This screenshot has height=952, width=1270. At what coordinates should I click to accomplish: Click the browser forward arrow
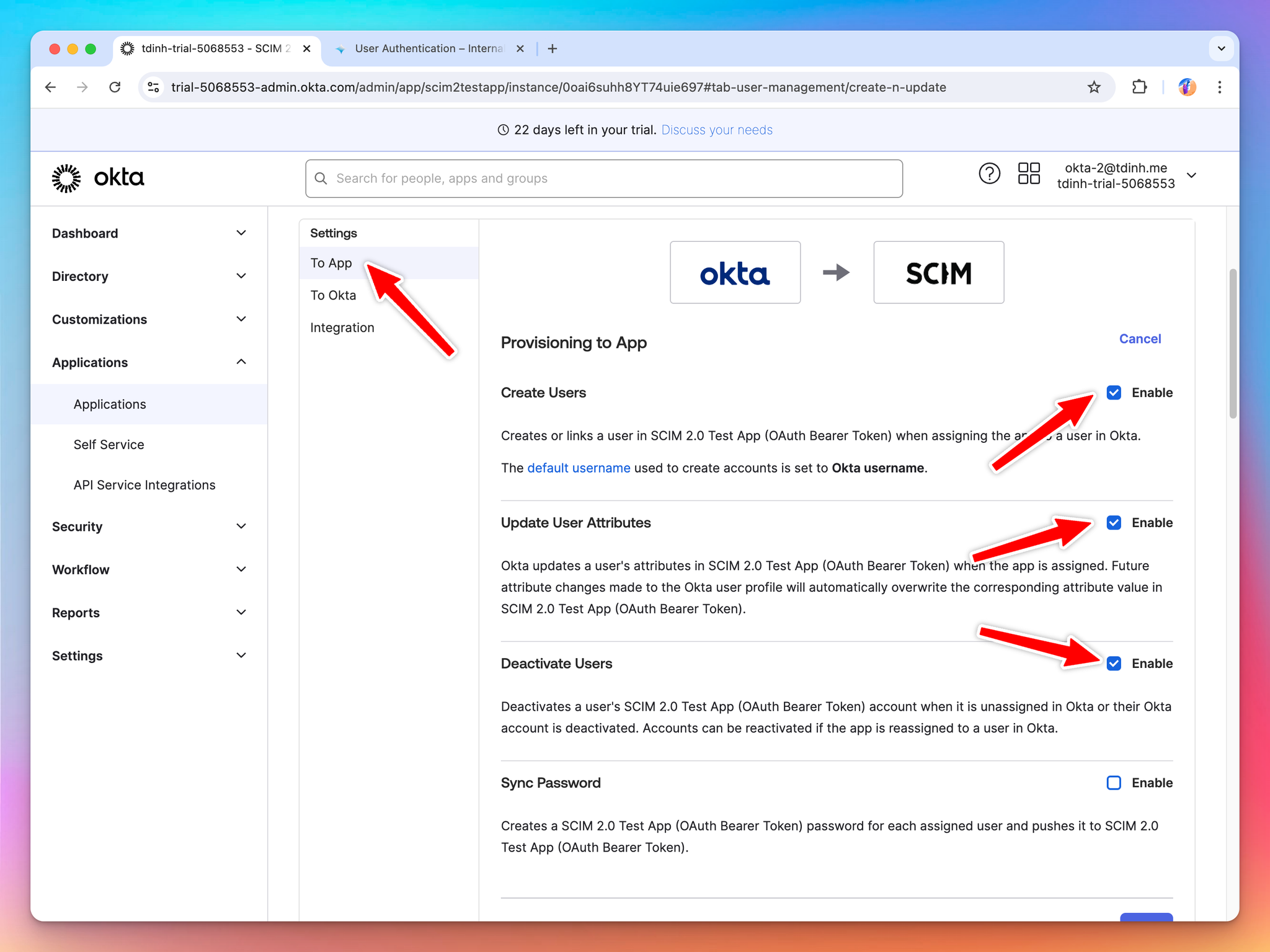(82, 87)
